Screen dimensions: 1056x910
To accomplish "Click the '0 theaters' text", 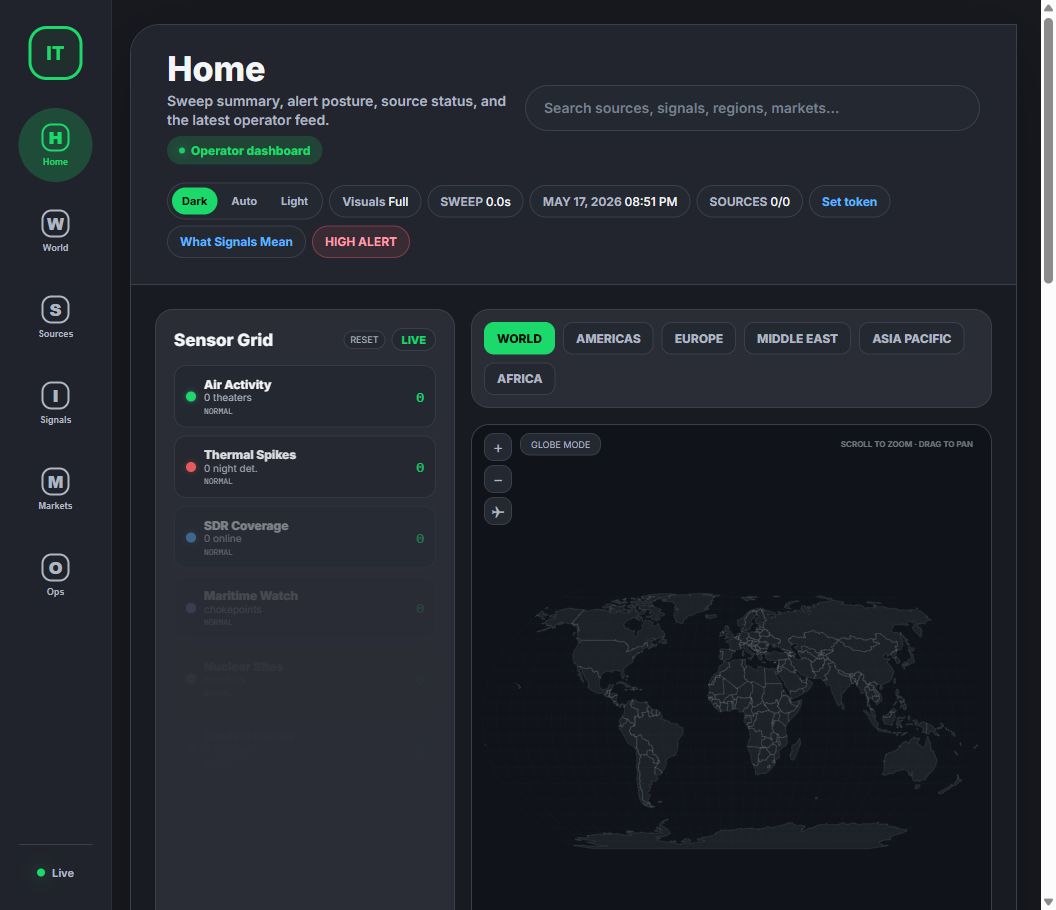I will click(x=228, y=398).
